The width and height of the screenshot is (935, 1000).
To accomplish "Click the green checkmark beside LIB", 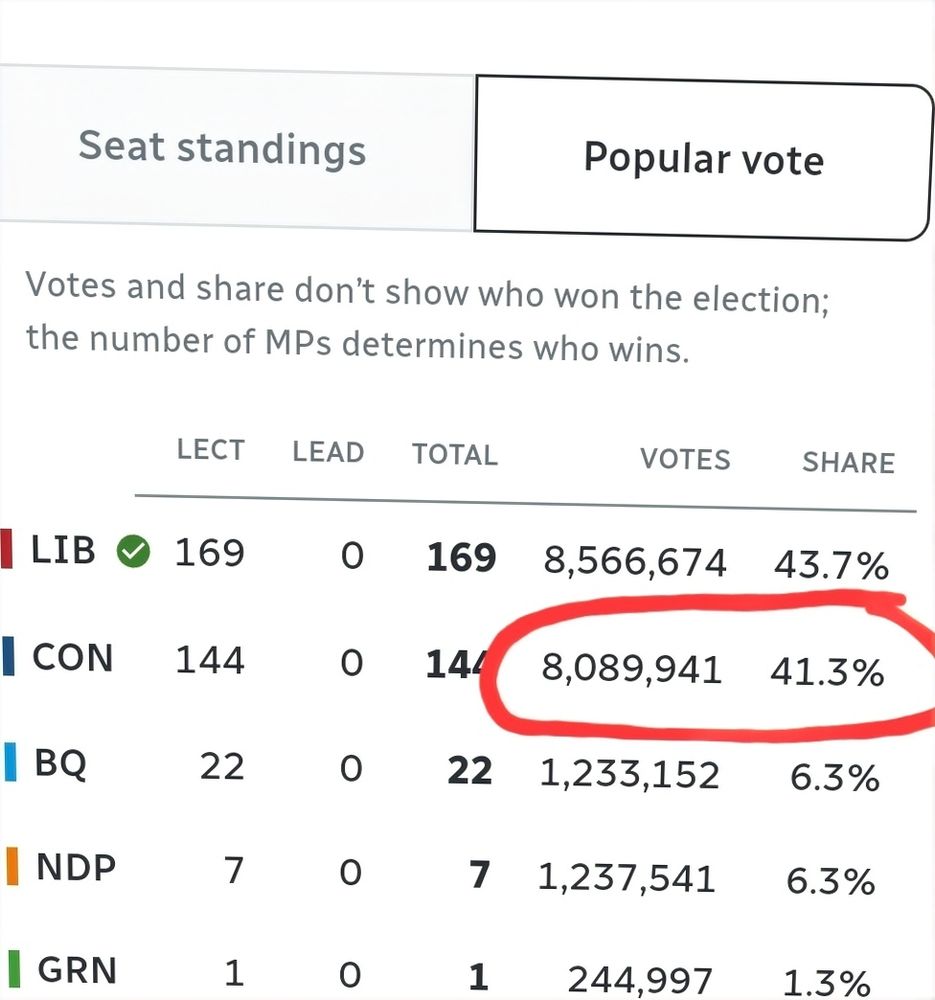I will coord(133,552).
